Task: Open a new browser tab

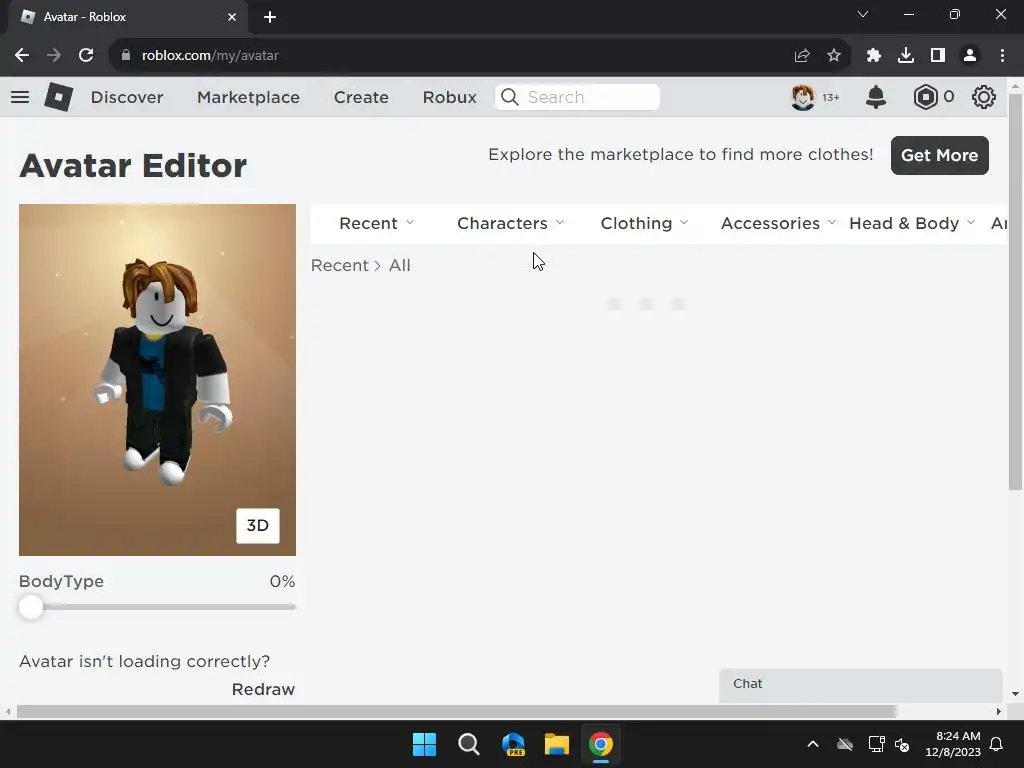Action: (x=270, y=17)
